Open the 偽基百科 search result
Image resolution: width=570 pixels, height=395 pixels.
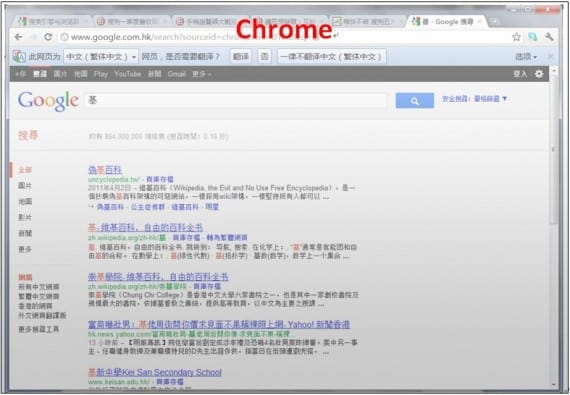pyautogui.click(x=105, y=170)
